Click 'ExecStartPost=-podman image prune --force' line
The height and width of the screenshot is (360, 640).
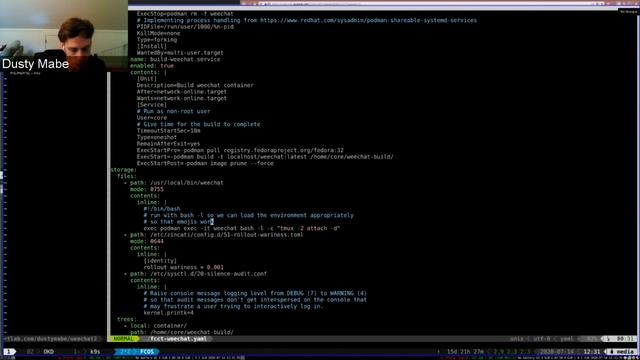tap(205, 163)
